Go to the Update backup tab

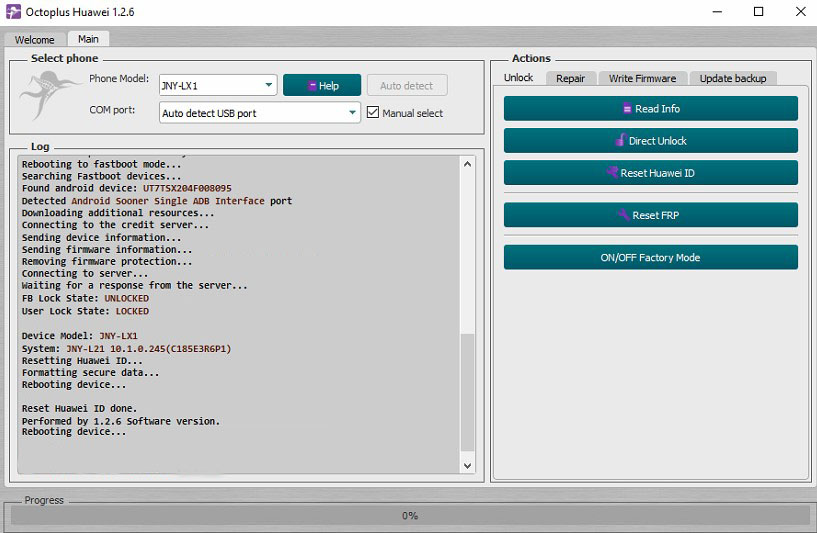click(x=733, y=78)
